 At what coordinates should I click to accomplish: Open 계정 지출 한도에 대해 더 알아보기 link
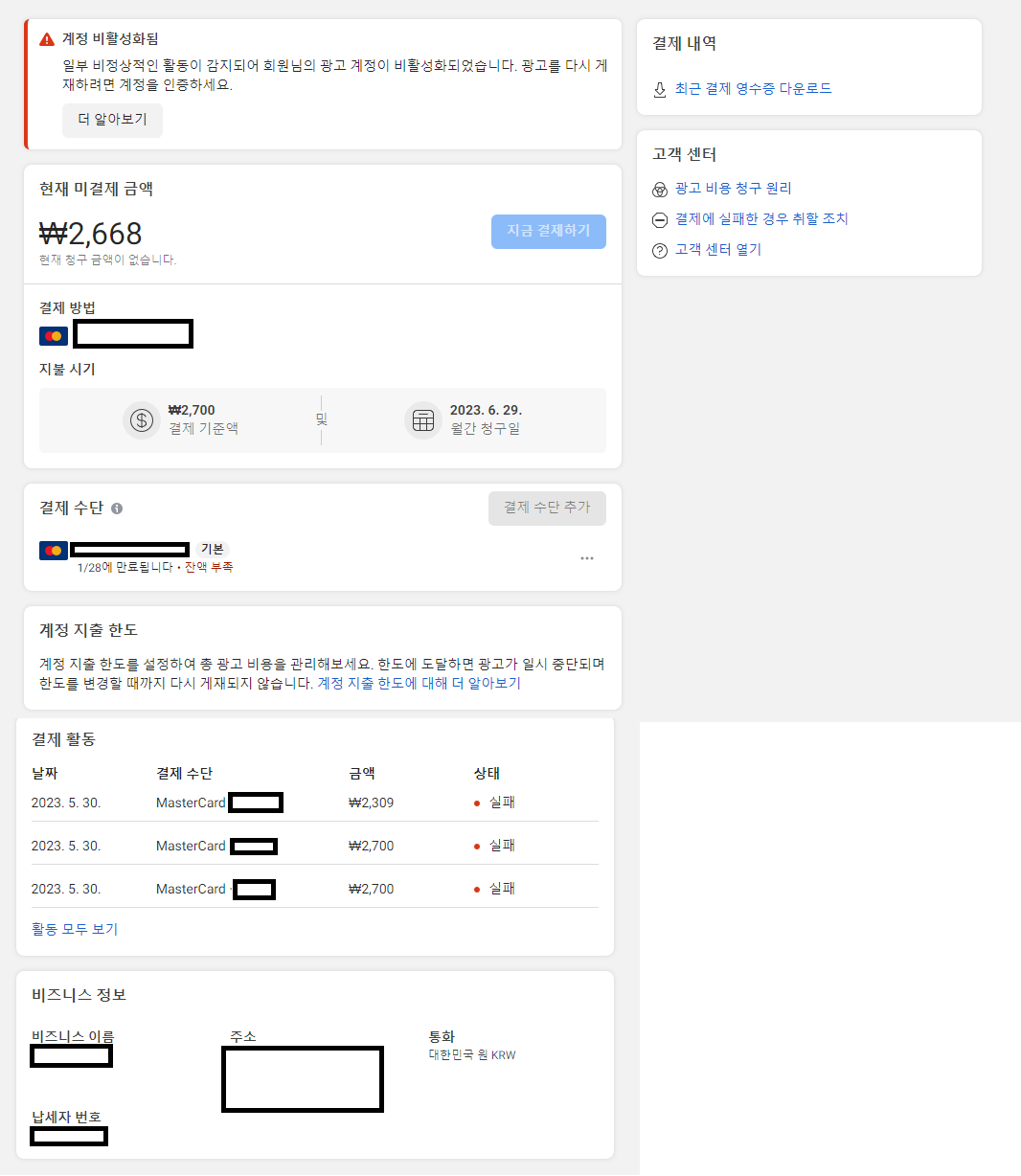(419, 684)
